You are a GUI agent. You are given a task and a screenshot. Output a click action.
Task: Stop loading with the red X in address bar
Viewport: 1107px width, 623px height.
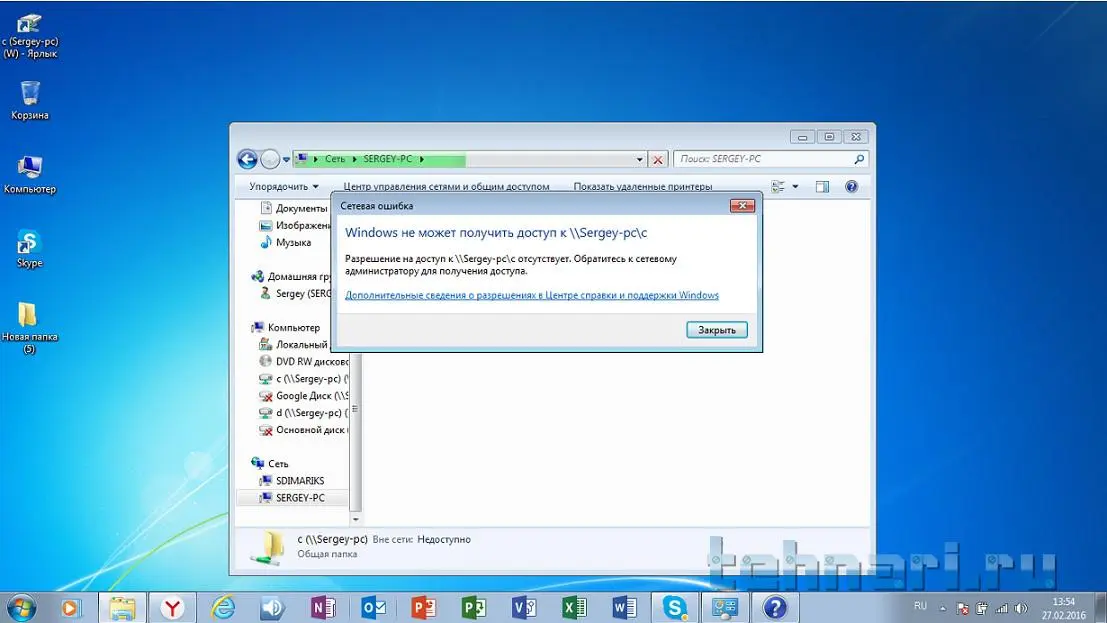[x=657, y=160]
